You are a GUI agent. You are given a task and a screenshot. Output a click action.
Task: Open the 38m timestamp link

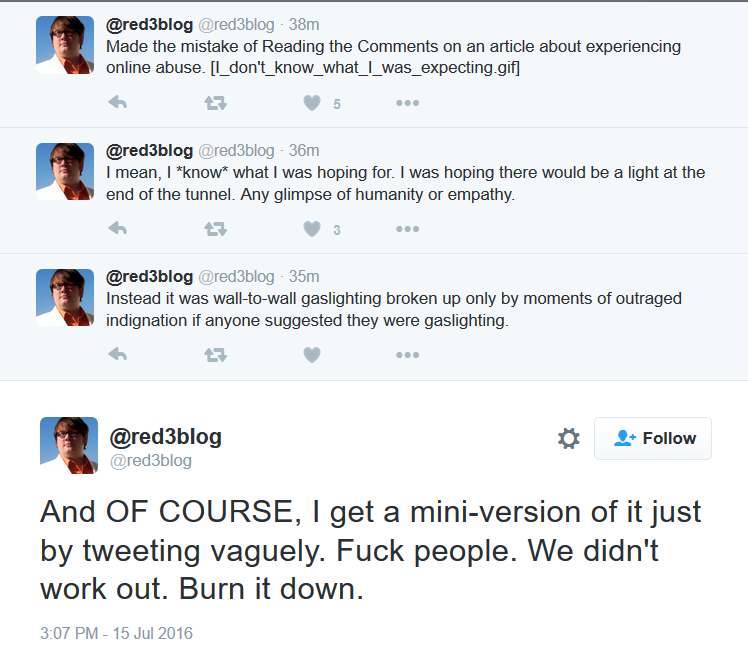[x=304, y=24]
